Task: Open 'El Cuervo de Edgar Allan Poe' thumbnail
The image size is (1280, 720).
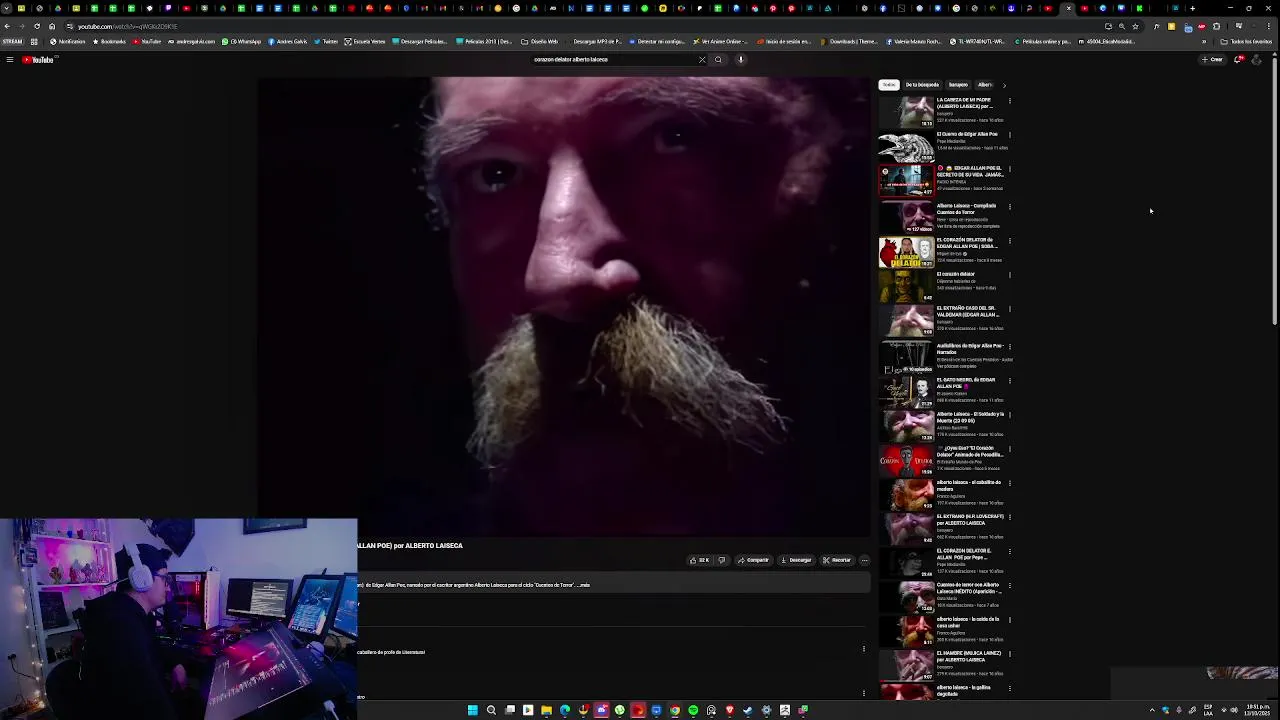Action: pyautogui.click(x=906, y=146)
